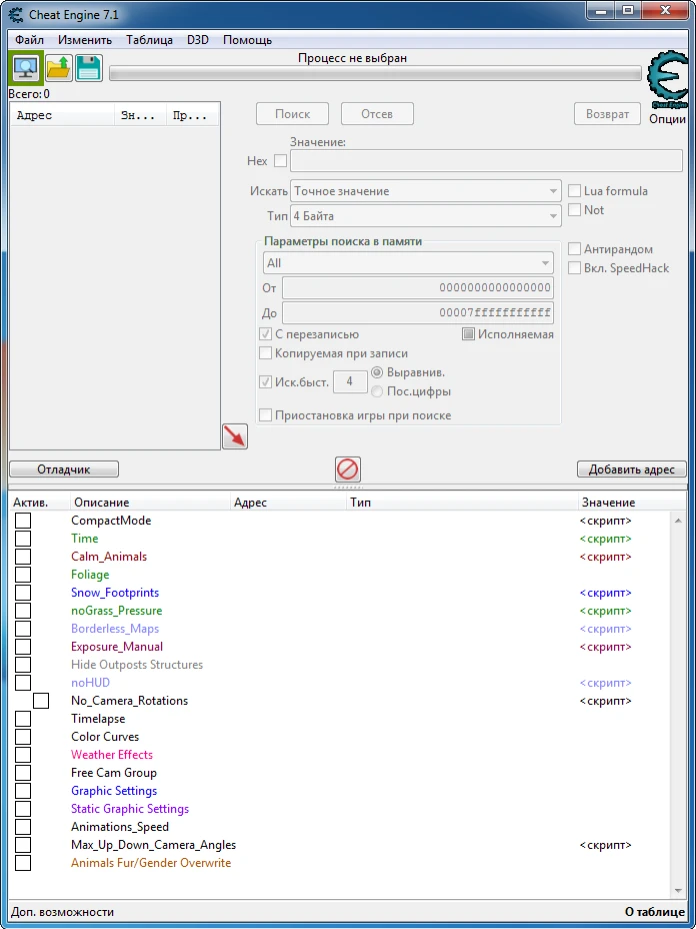
Task: Open the process list icon
Action: [26, 67]
